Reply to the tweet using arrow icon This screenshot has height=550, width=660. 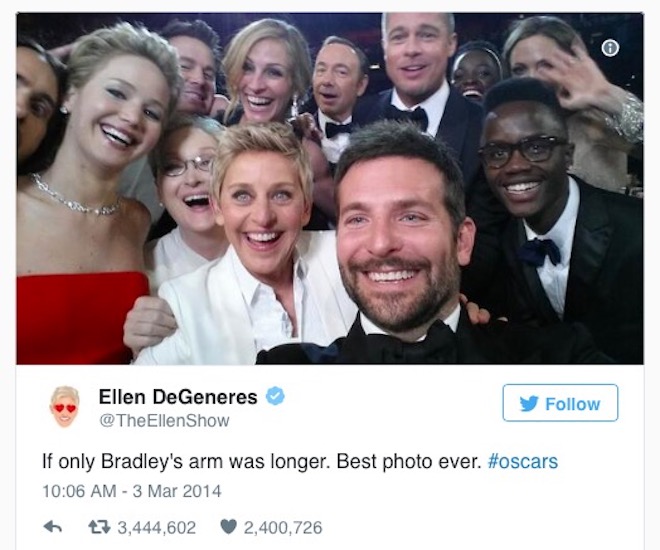pos(53,527)
